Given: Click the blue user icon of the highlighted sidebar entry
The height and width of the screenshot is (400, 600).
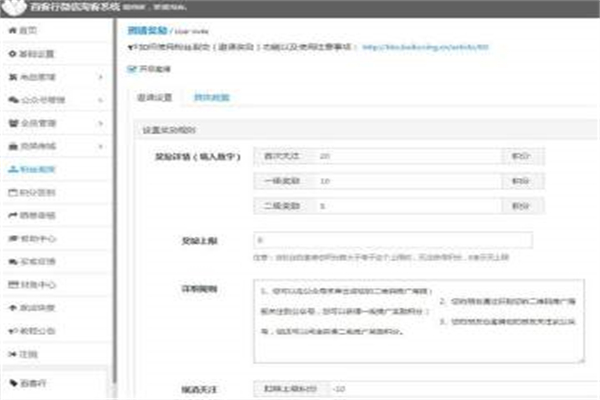Looking at the screenshot, I should click(x=13, y=169).
